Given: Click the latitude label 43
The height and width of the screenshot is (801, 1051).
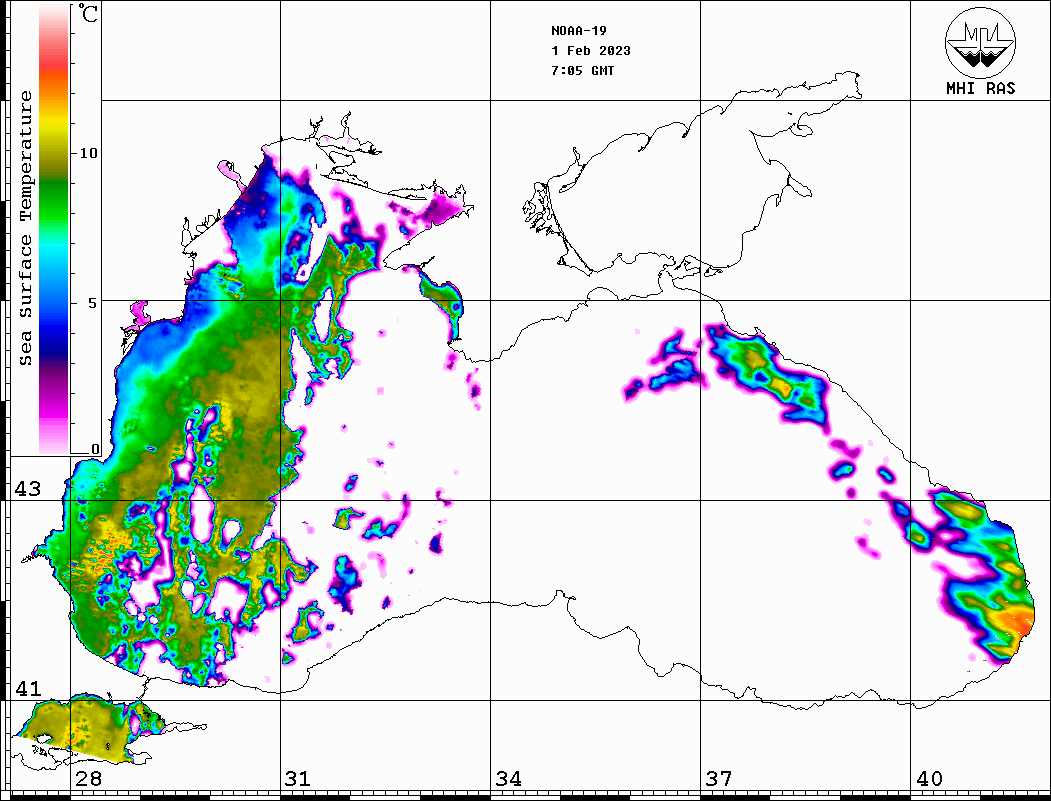Looking at the screenshot, I should 27,489.
